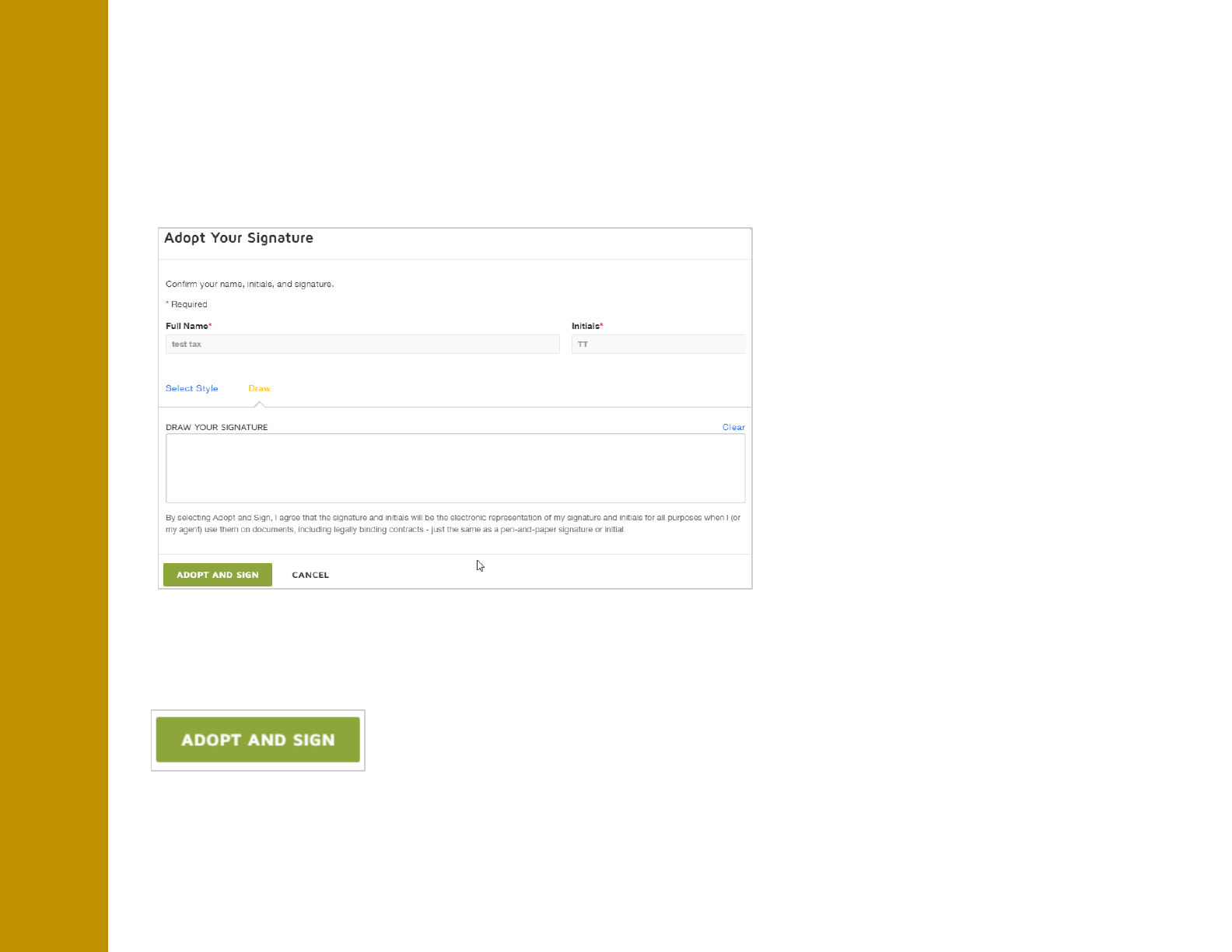The height and width of the screenshot is (952, 1232).
Task: Click the triangle indicator beneath Draw tab
Action: [x=260, y=404]
